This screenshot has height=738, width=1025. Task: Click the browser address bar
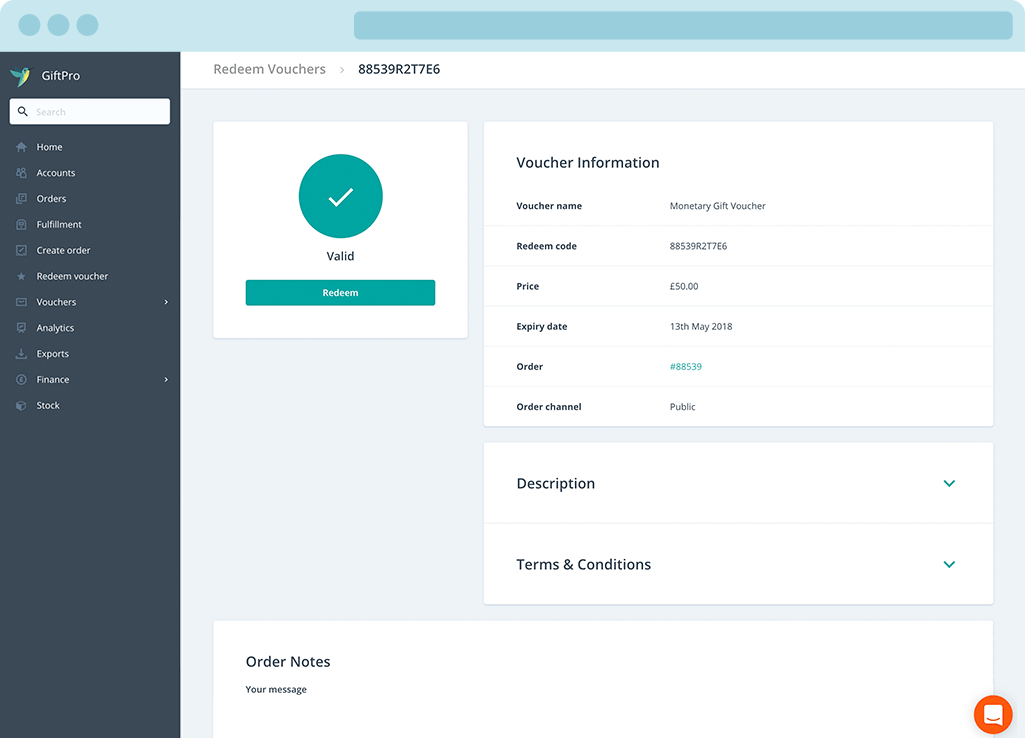tap(683, 25)
